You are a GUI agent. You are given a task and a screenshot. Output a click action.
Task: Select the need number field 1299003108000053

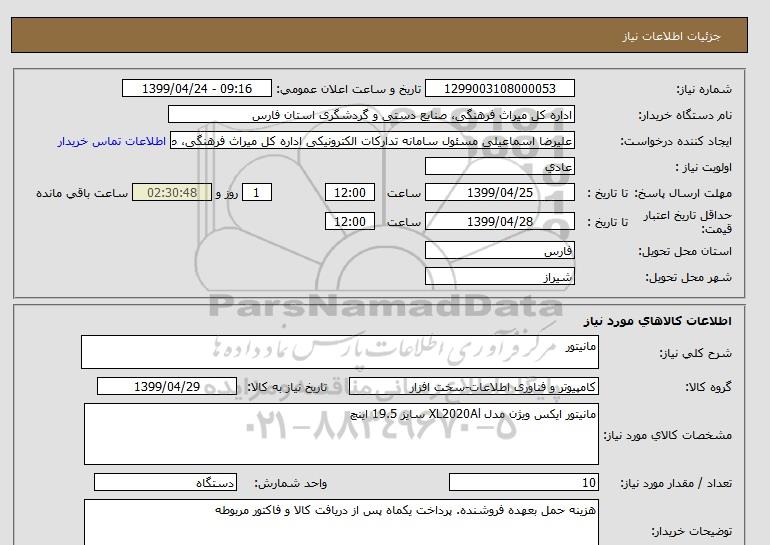[499, 88]
